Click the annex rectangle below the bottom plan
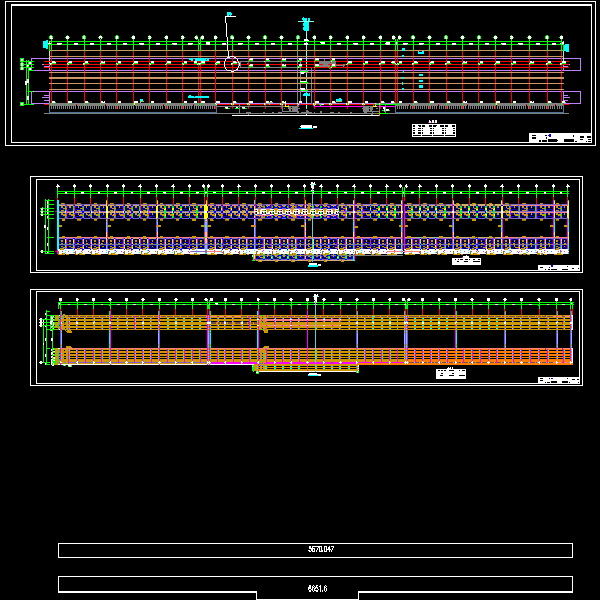The width and height of the screenshot is (600, 600). [308, 368]
